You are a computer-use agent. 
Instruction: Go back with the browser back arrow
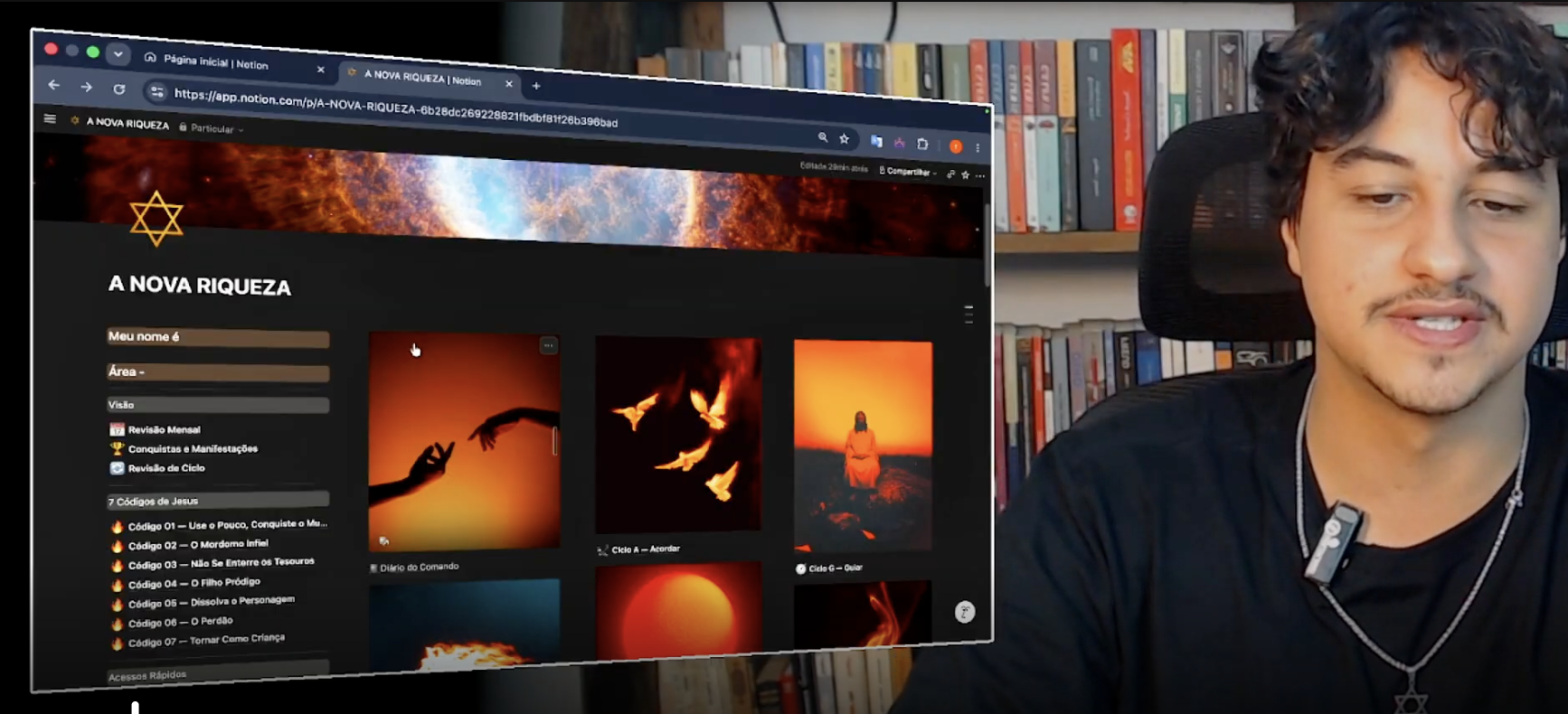click(54, 85)
